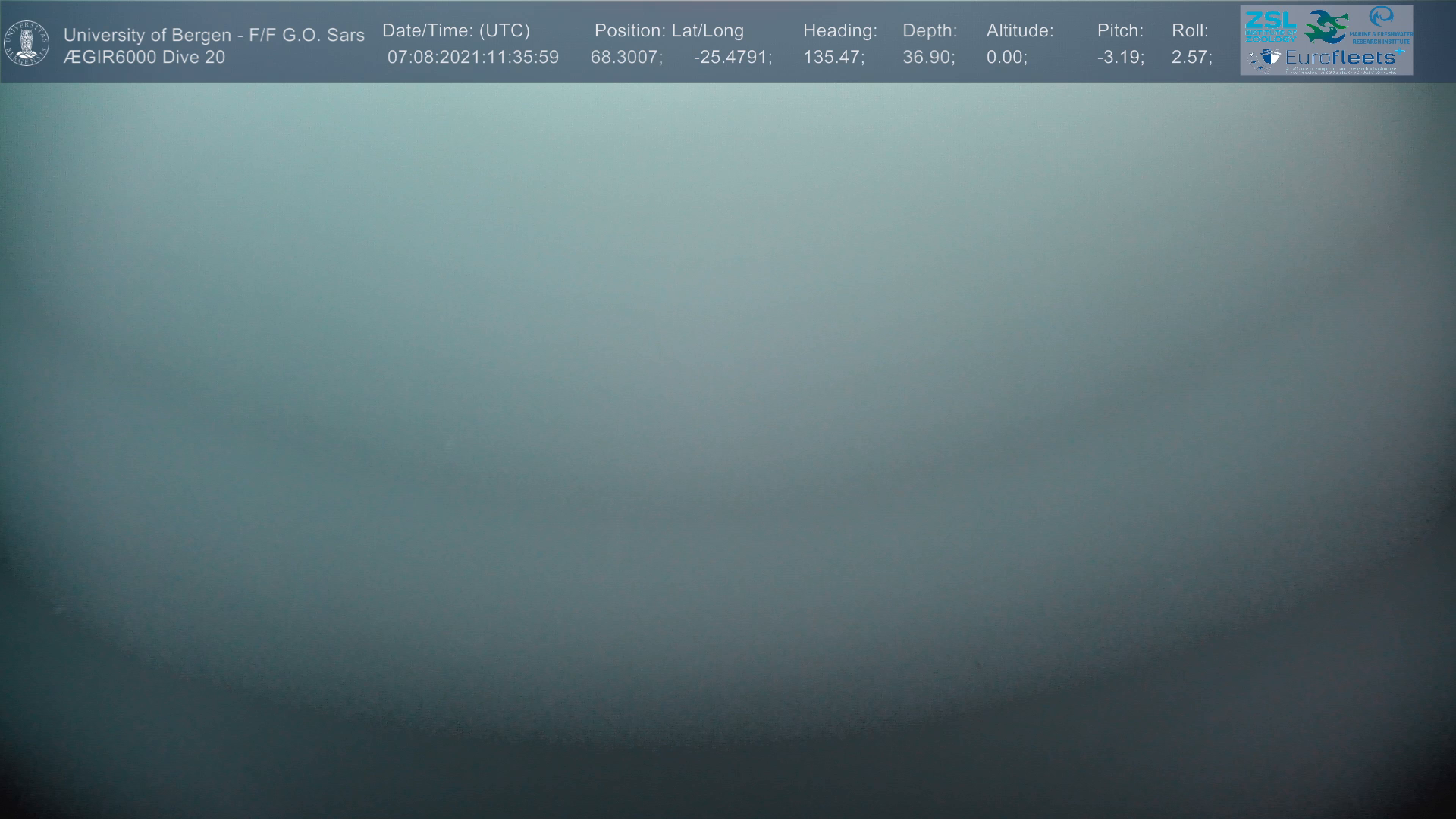Click the latitude value 68.3007
Image resolution: width=1456 pixels, height=819 pixels.
(x=625, y=58)
